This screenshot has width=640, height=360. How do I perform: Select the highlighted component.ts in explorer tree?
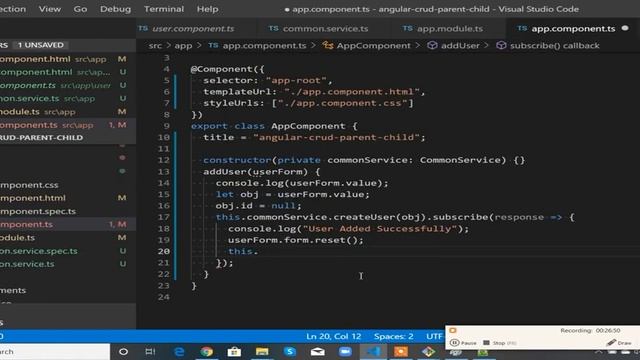click(x=68, y=224)
